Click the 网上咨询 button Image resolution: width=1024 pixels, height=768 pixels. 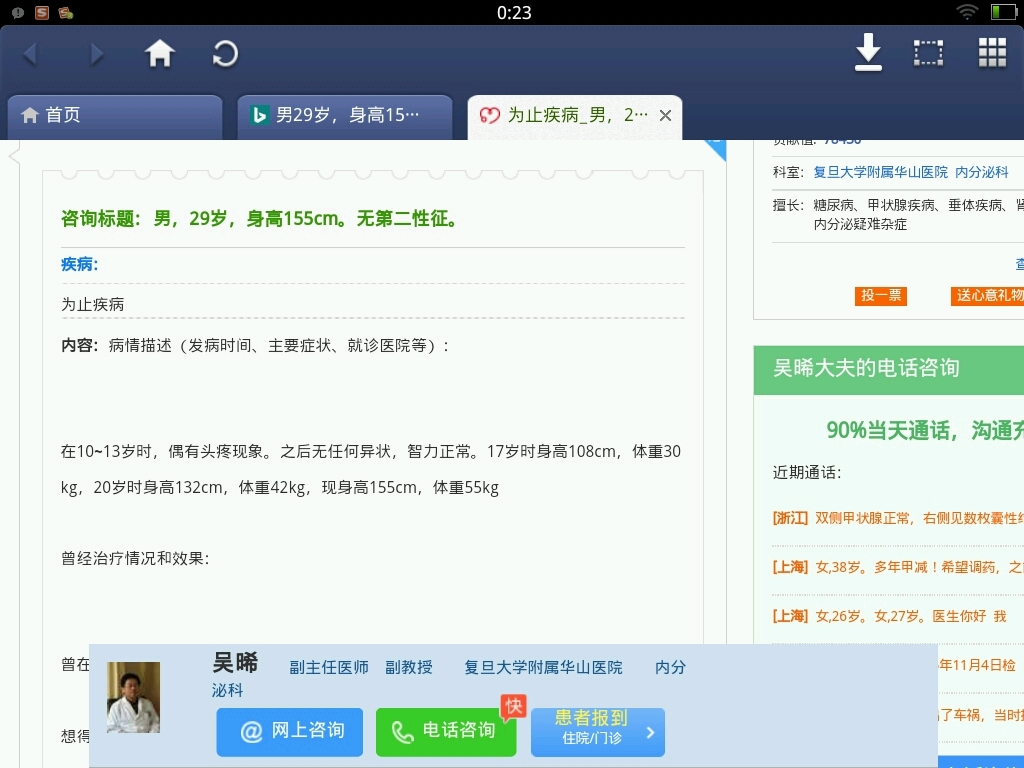click(x=289, y=731)
